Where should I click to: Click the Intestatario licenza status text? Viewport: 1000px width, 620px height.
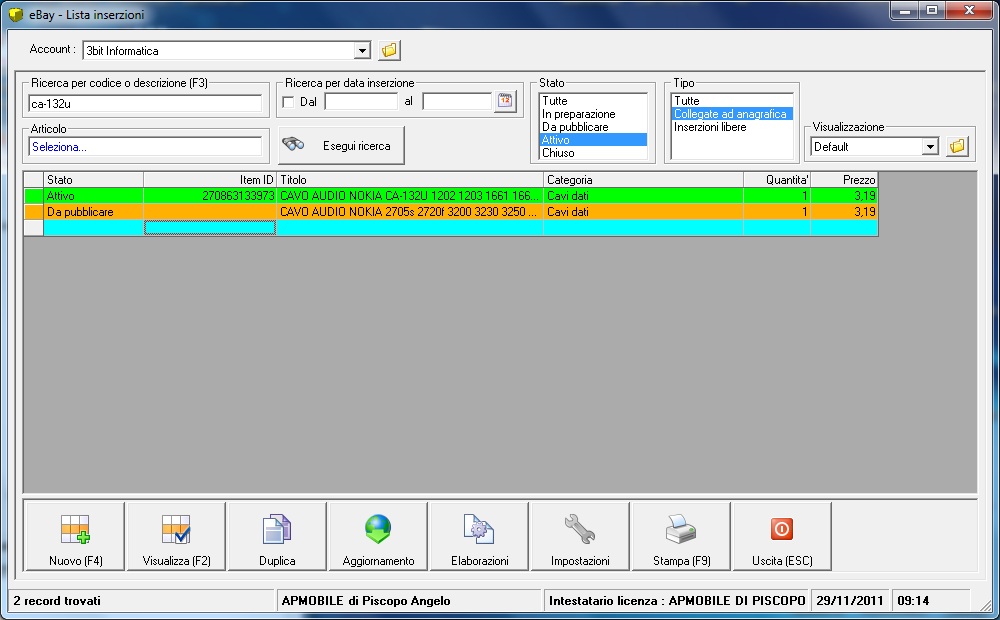677,600
